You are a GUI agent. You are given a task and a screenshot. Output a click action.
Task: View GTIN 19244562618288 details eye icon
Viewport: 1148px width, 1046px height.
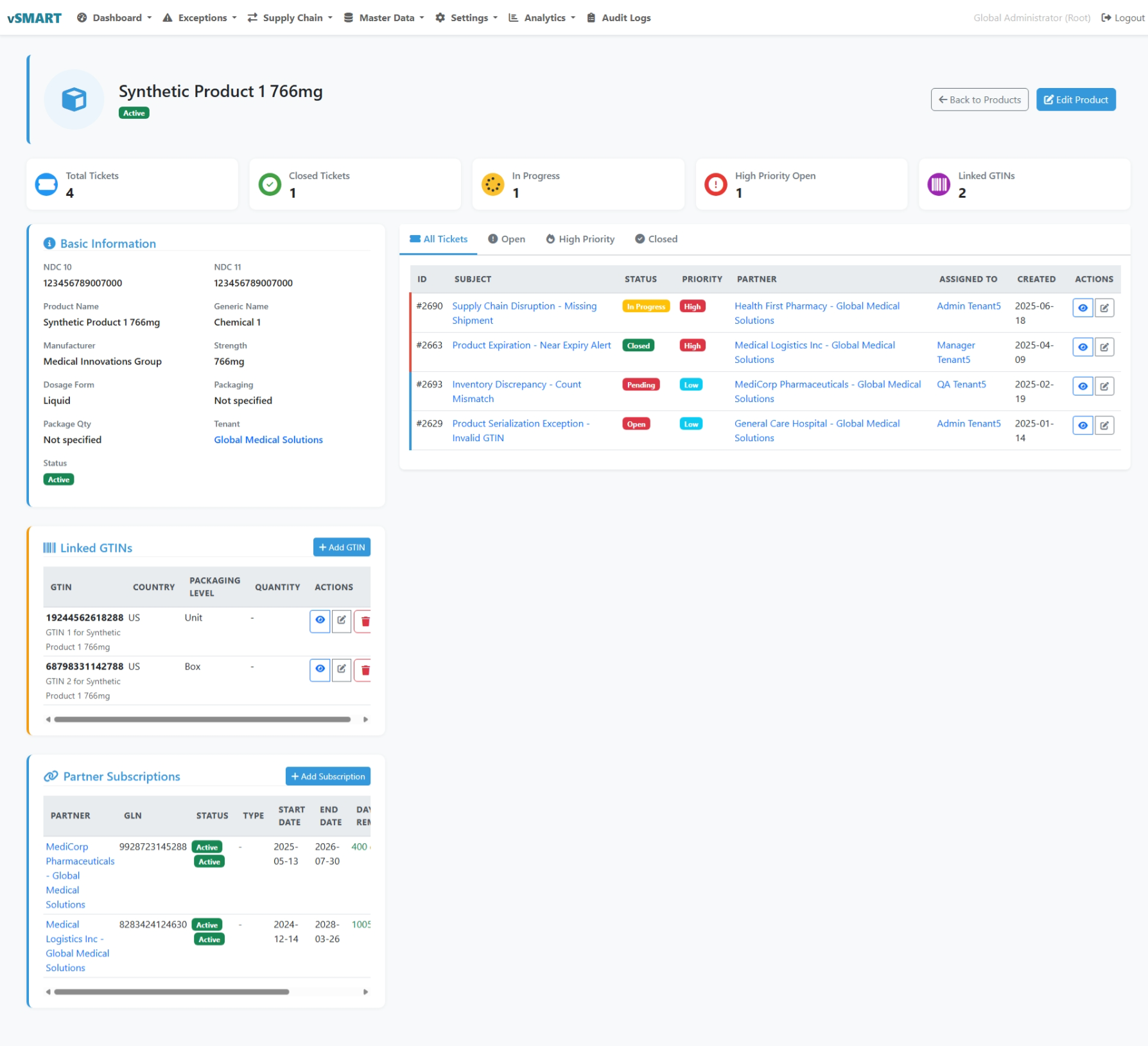pos(320,620)
